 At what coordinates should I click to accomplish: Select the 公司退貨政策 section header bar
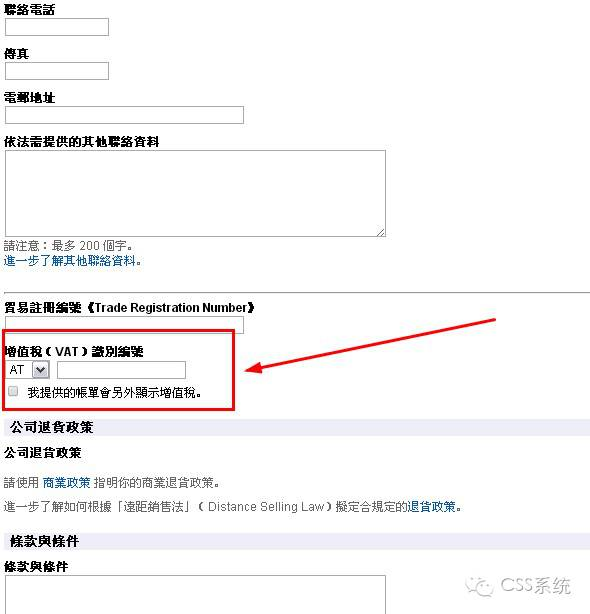pos(297,427)
